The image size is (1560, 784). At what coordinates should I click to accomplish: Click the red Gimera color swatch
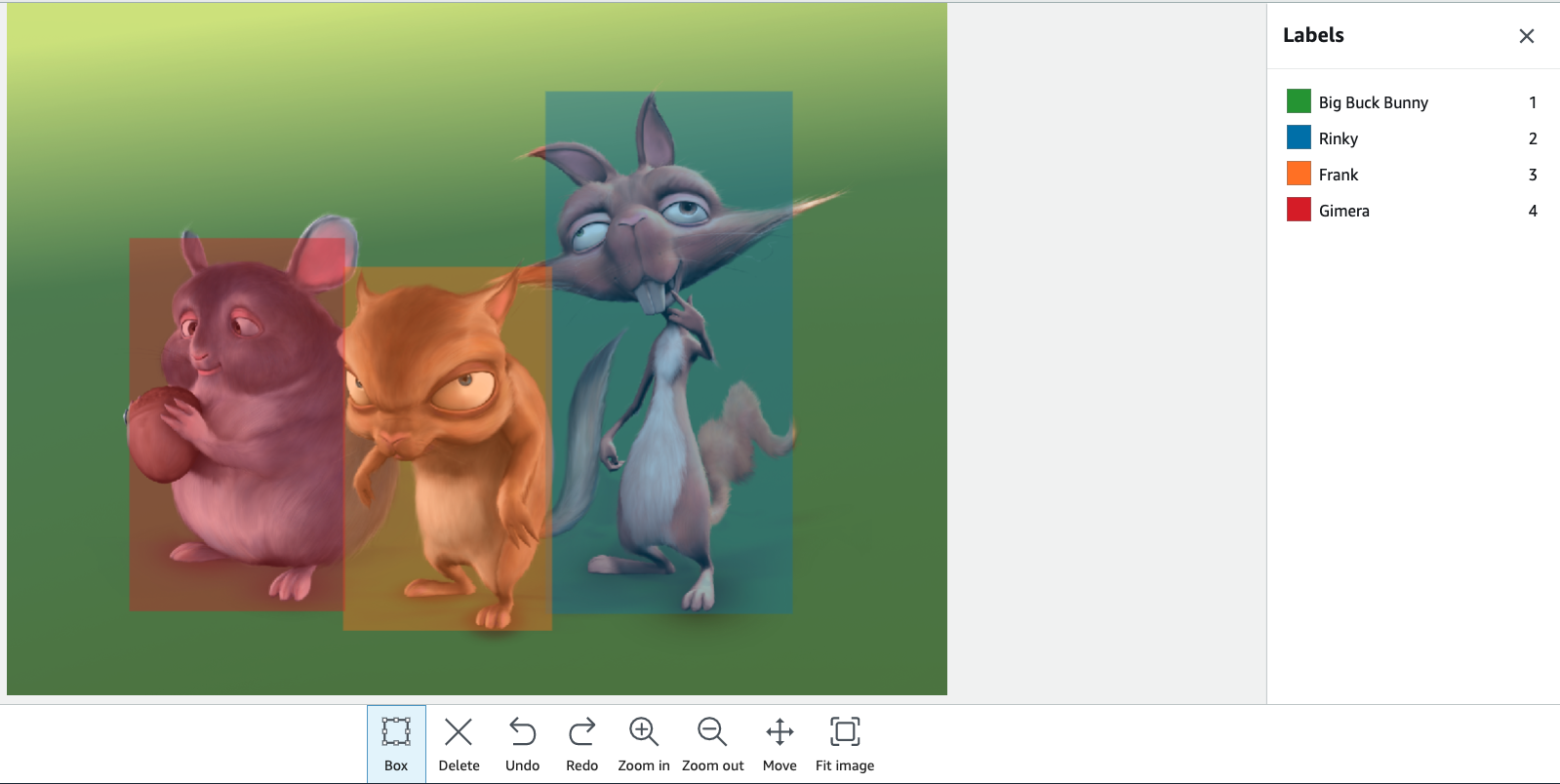click(1299, 210)
